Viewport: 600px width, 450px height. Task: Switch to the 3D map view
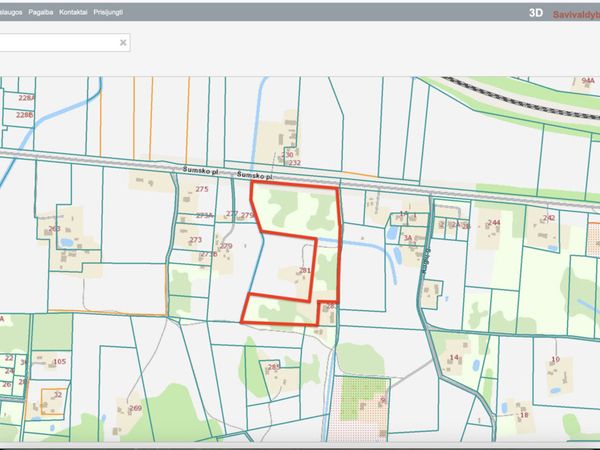[x=535, y=14]
